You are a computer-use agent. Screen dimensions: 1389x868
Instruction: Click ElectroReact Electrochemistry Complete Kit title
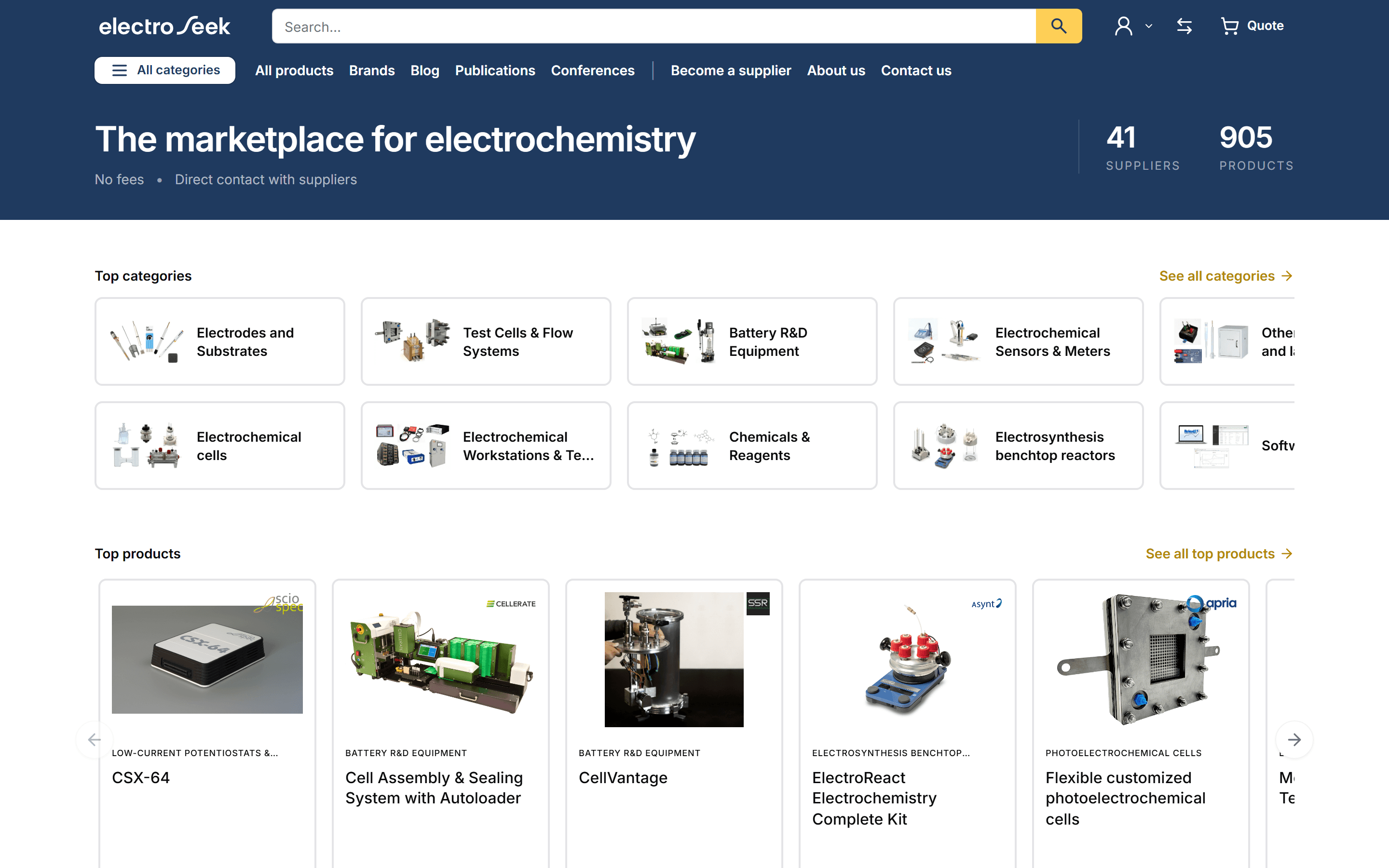pos(874,799)
